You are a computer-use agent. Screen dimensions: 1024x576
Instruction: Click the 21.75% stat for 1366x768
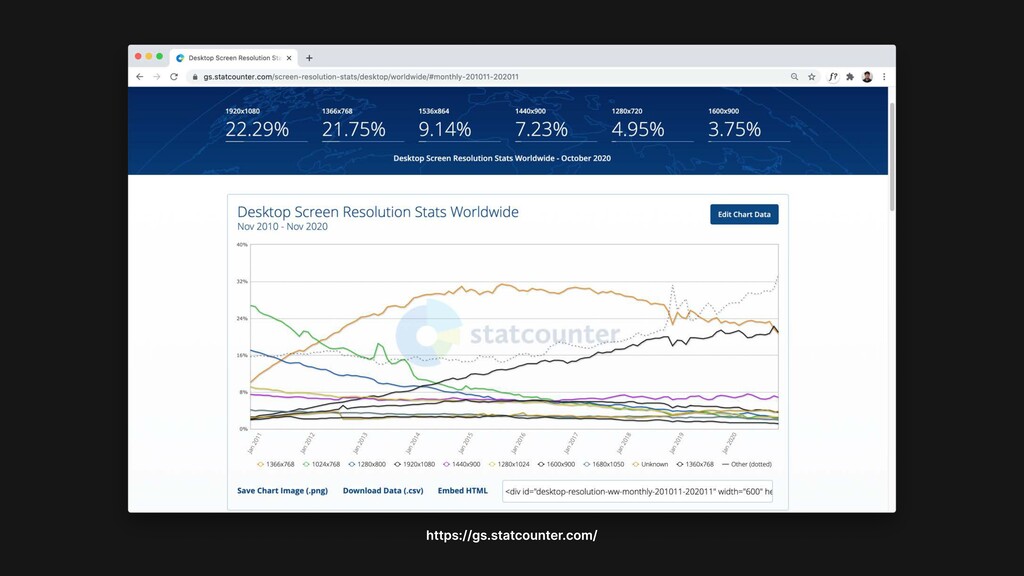click(x=354, y=129)
